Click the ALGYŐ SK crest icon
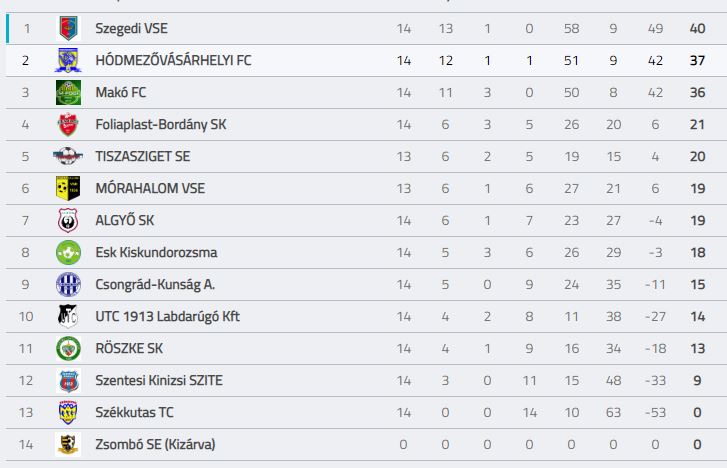The image size is (727, 468). [x=68, y=220]
